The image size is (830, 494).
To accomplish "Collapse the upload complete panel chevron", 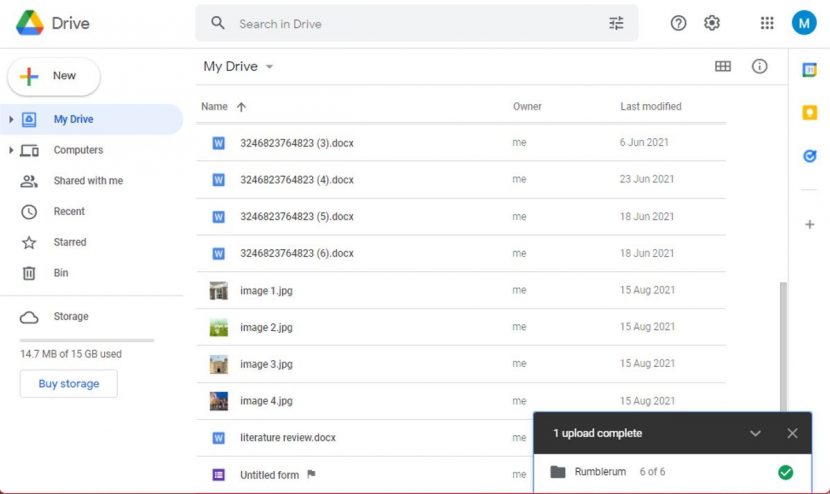I will click(755, 433).
